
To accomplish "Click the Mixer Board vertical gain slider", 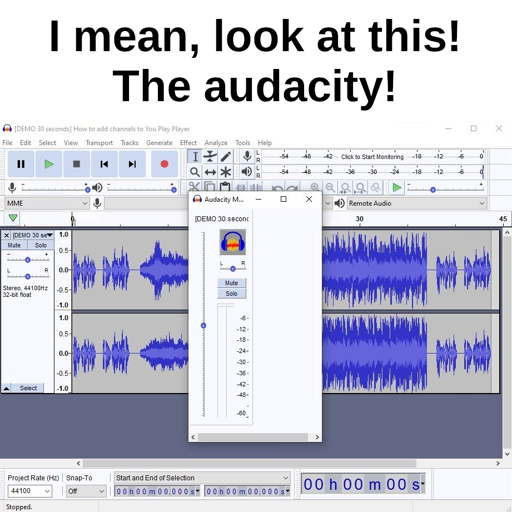I will point(203,325).
